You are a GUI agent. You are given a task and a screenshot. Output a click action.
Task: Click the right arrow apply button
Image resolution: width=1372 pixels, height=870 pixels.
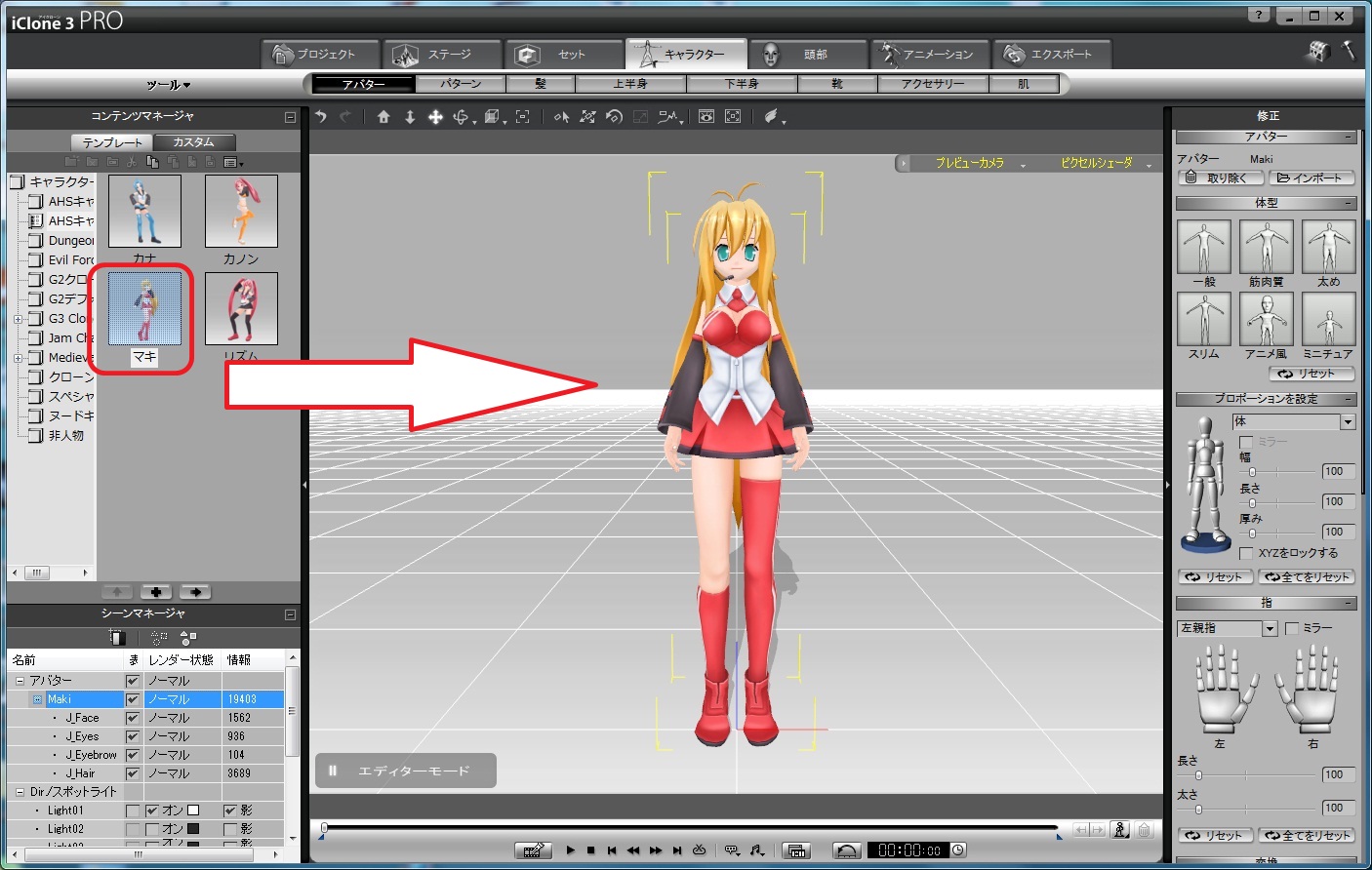tap(195, 592)
